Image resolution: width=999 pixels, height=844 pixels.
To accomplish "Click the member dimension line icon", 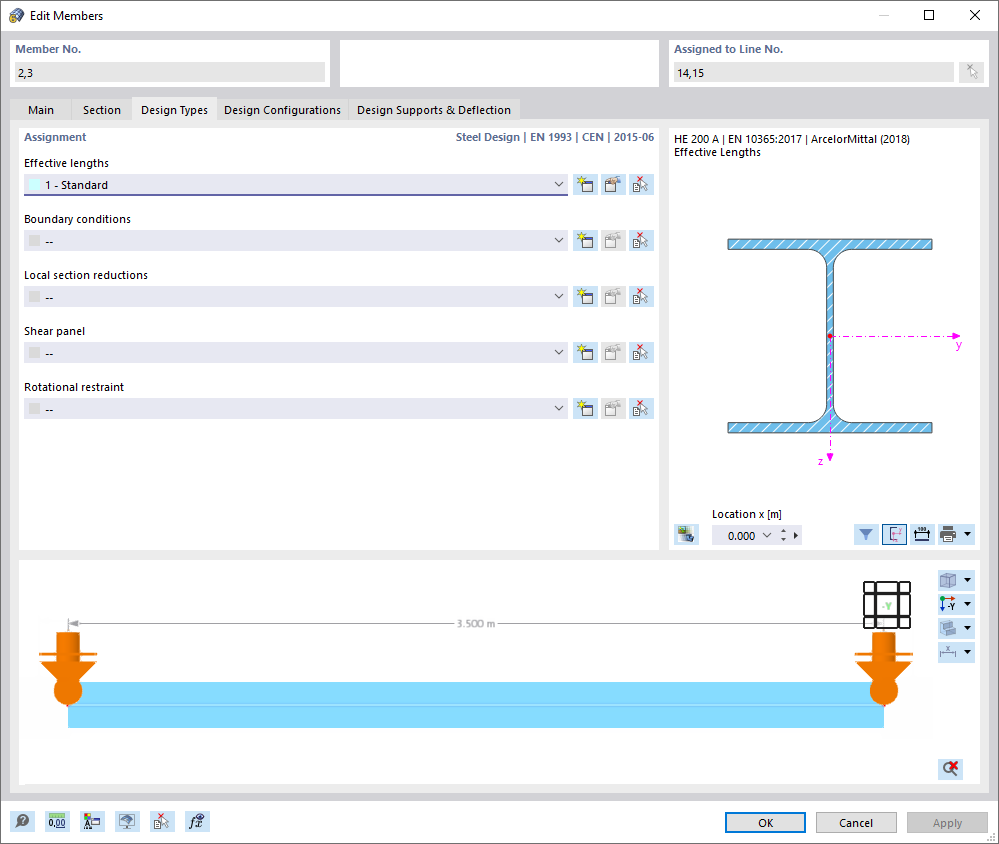I will [x=948, y=652].
